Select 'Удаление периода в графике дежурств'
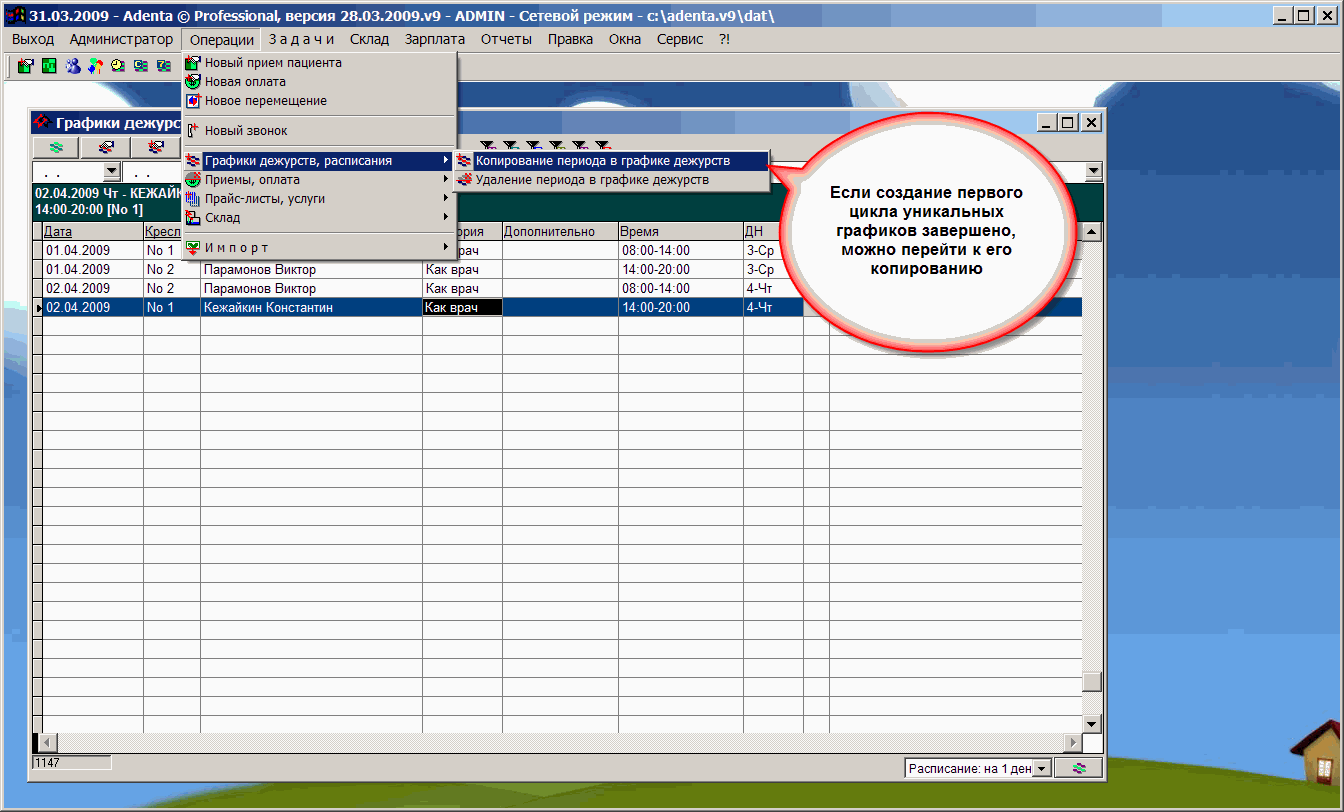 (x=592, y=180)
